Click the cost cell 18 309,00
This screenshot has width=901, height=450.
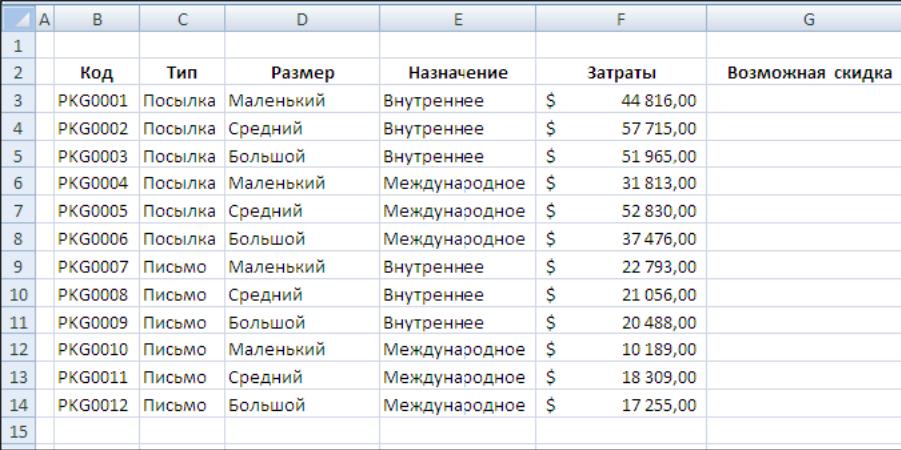(x=621, y=377)
